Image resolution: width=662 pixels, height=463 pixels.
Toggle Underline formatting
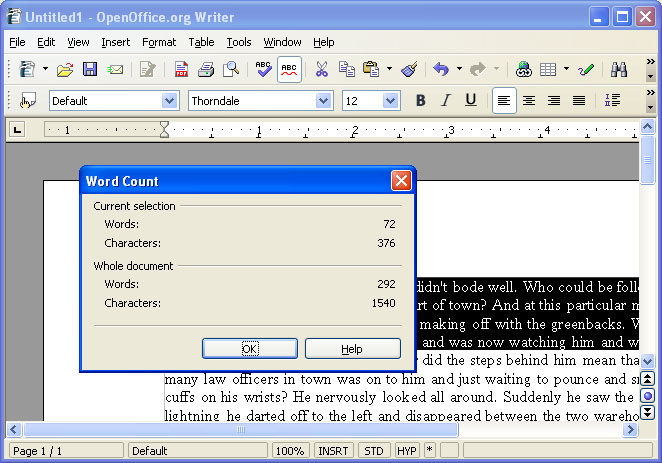pos(470,100)
